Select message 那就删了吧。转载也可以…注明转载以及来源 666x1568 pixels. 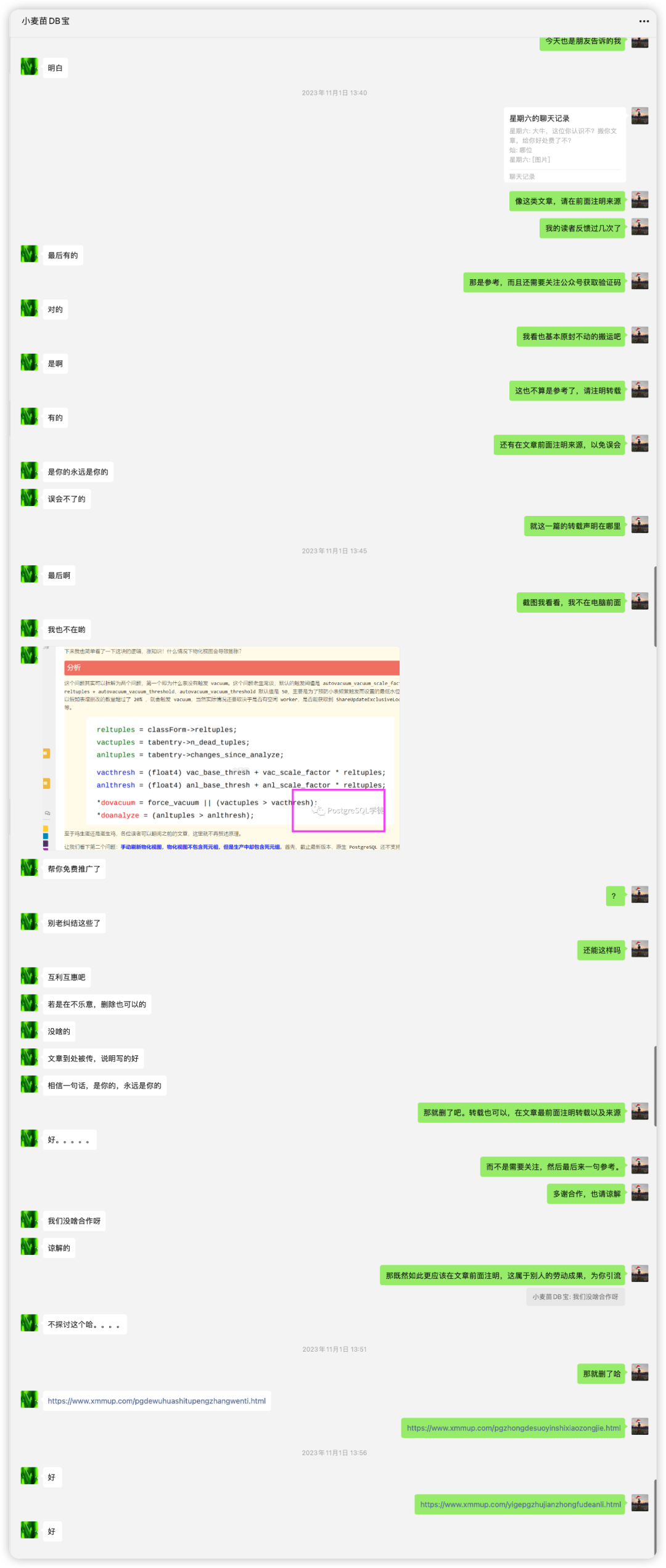521,1113
